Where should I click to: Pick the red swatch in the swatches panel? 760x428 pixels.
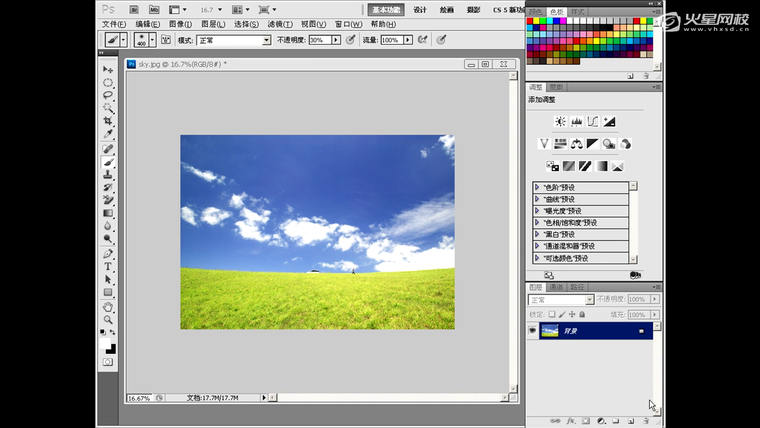point(531,21)
